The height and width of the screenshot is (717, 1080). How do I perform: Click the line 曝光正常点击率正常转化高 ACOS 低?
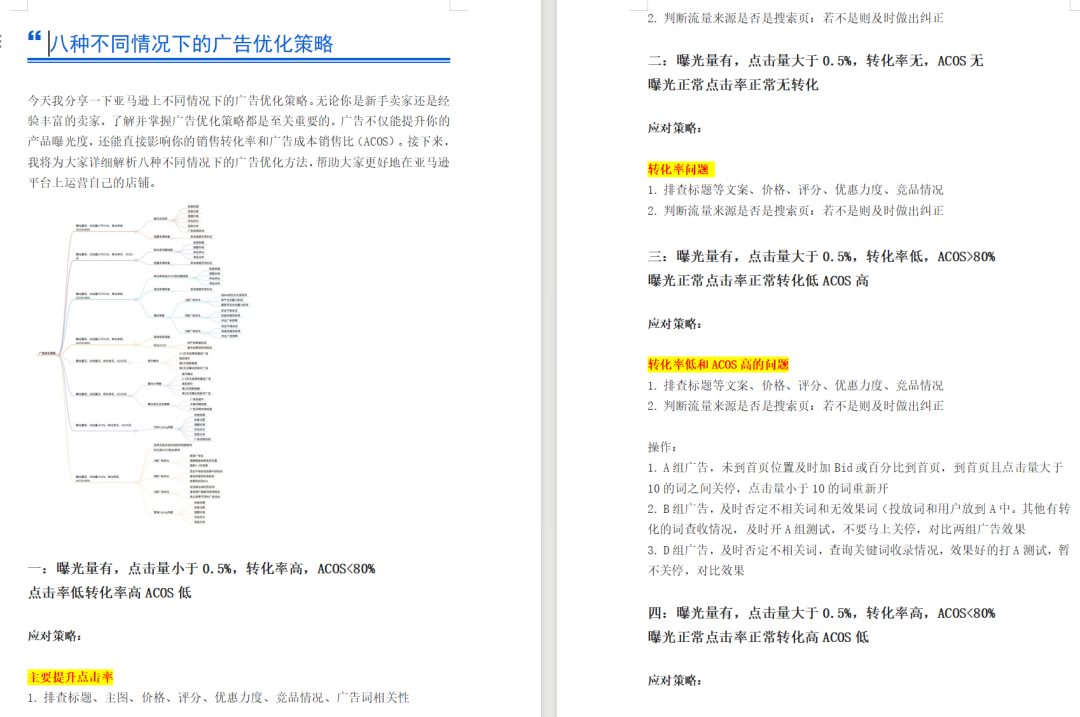(x=758, y=637)
